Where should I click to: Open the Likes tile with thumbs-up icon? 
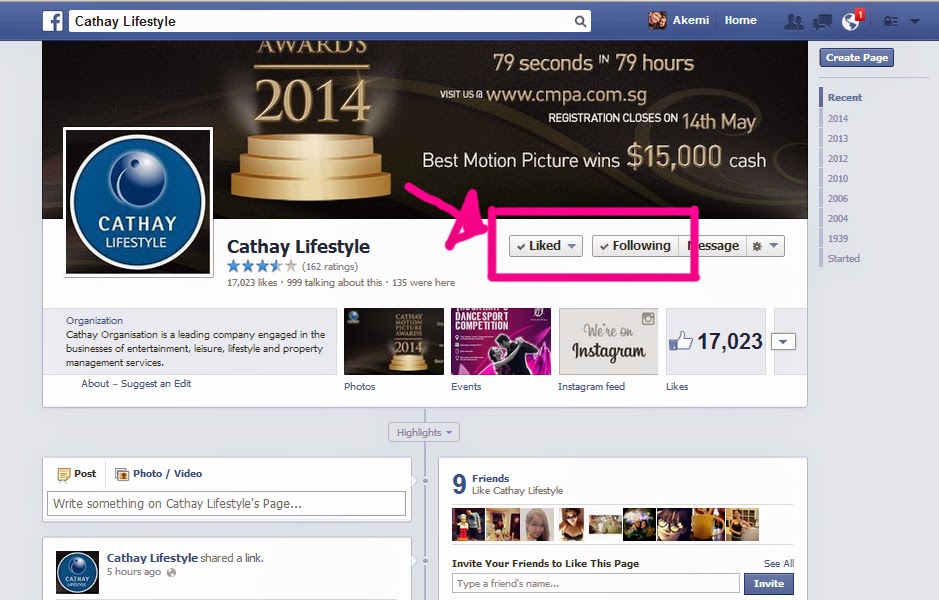[716, 341]
